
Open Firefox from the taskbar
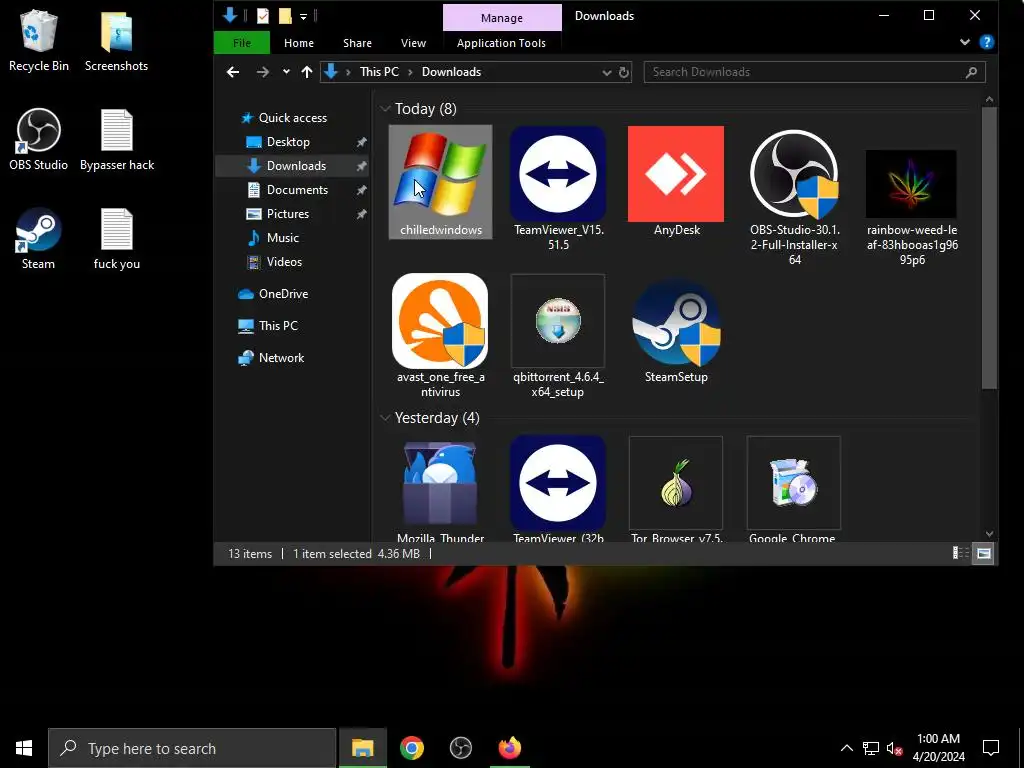tap(509, 748)
